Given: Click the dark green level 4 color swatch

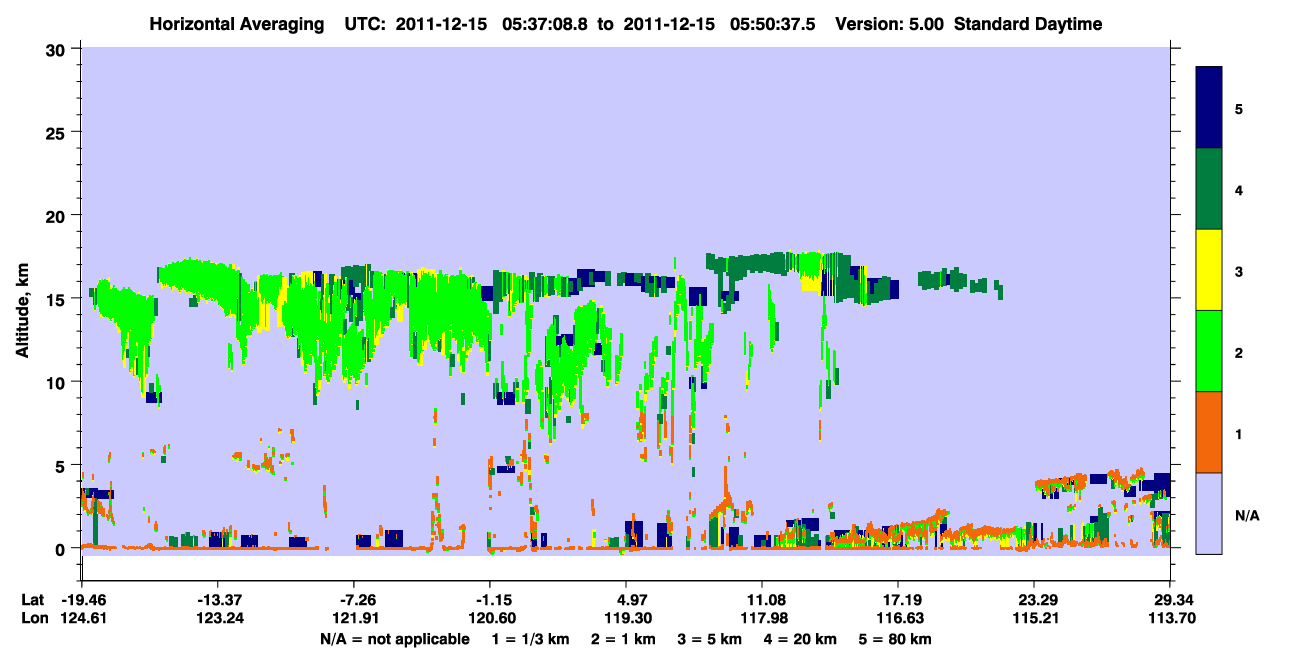Looking at the screenshot, I should pos(1209,189).
